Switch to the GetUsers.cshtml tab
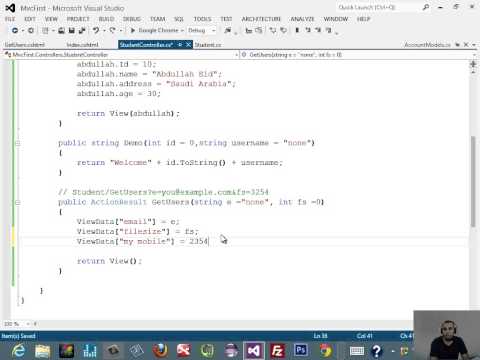The width and height of the screenshot is (480, 360). [x=25, y=44]
